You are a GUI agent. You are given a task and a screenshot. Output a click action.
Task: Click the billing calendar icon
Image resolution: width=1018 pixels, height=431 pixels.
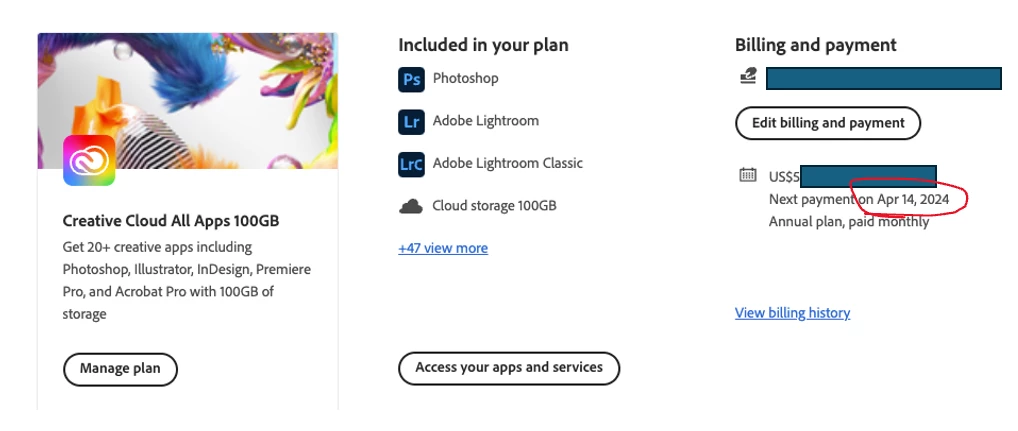click(748, 175)
